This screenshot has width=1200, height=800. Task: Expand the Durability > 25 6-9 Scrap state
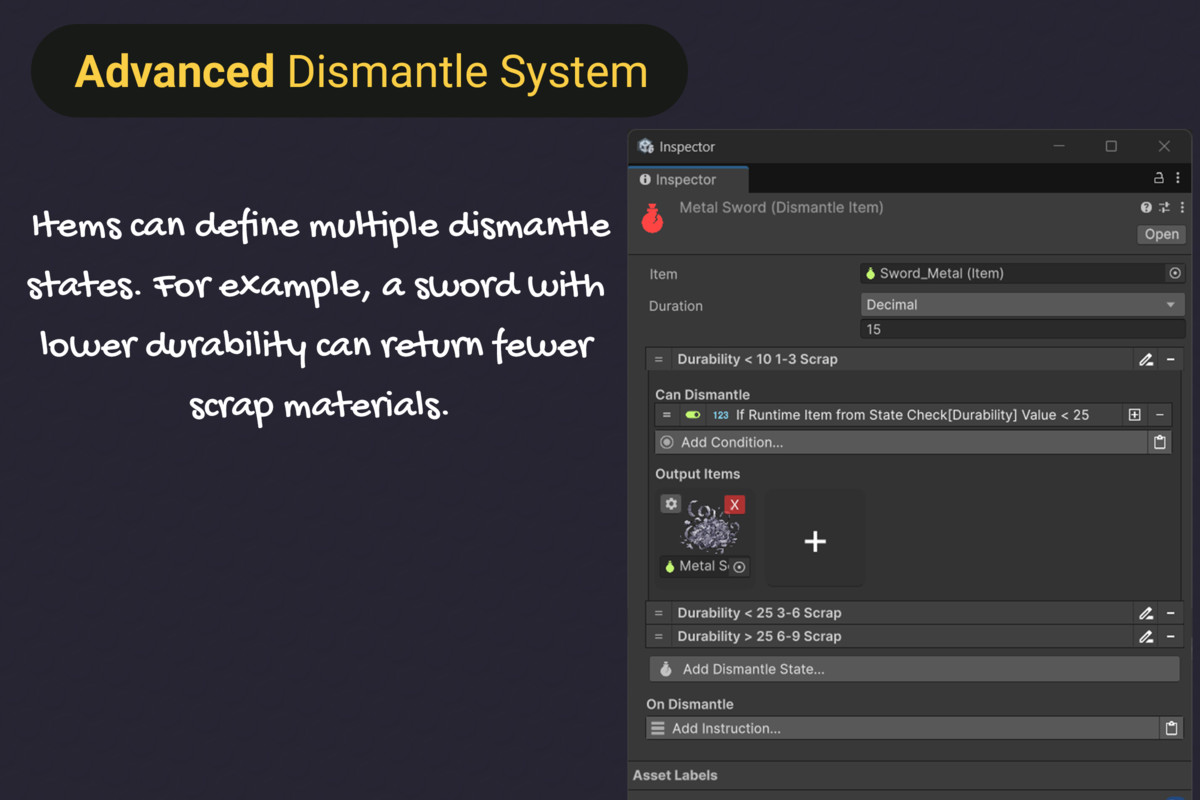click(x=758, y=637)
